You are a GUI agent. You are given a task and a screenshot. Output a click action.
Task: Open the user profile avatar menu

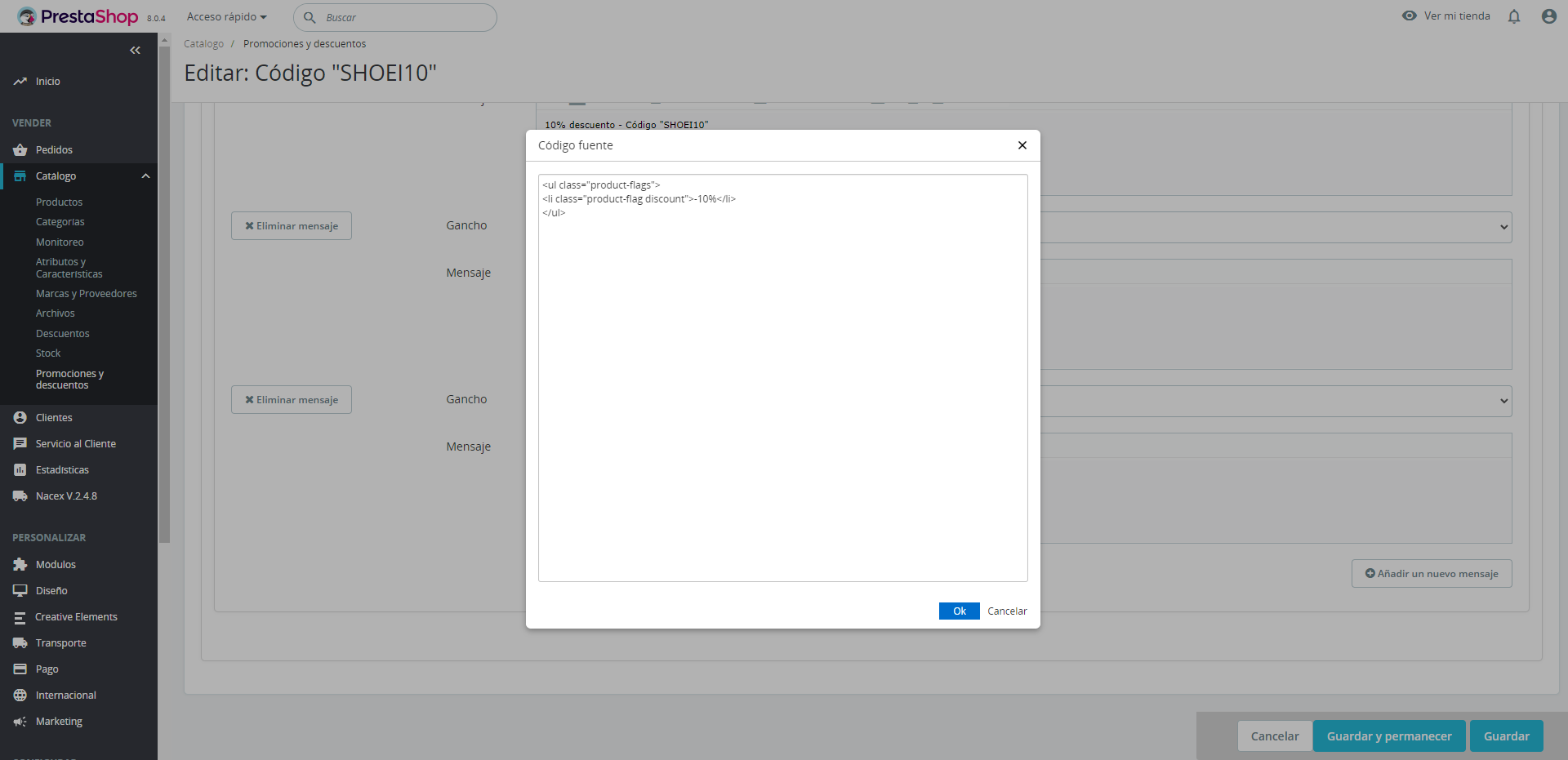point(1548,16)
